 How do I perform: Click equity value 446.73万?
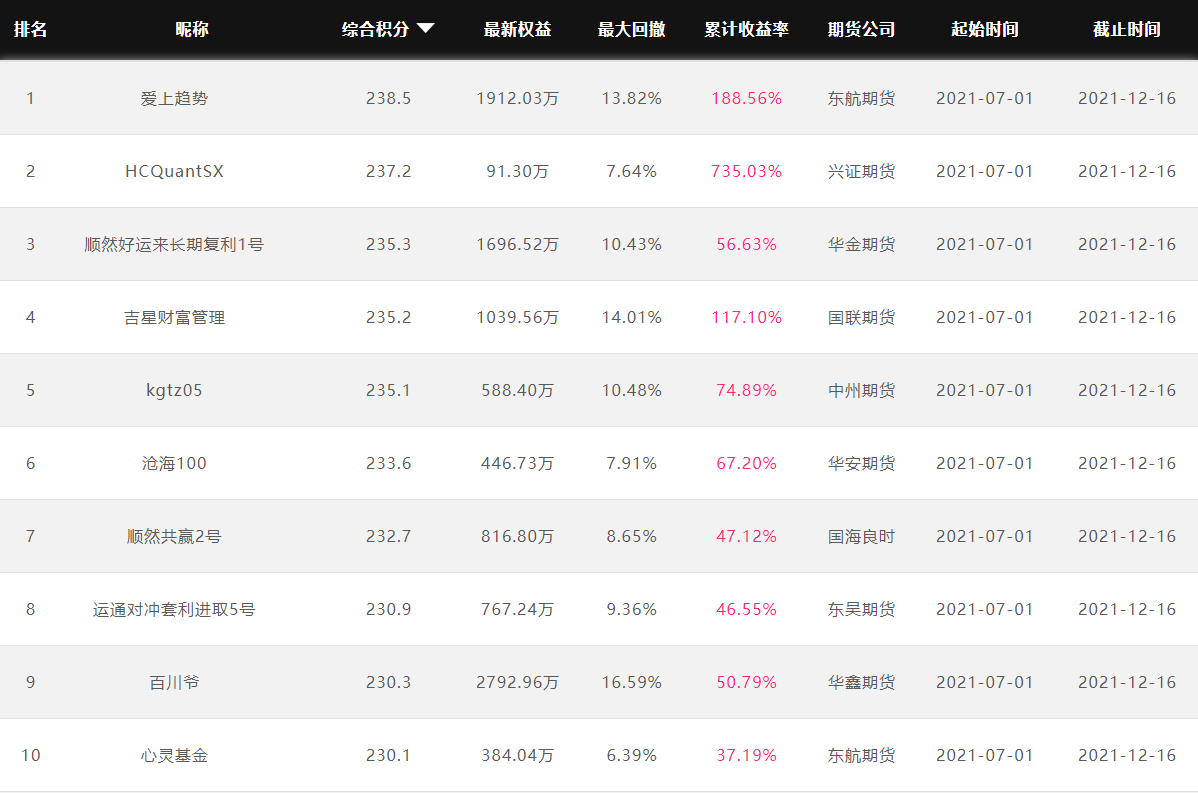[517, 463]
